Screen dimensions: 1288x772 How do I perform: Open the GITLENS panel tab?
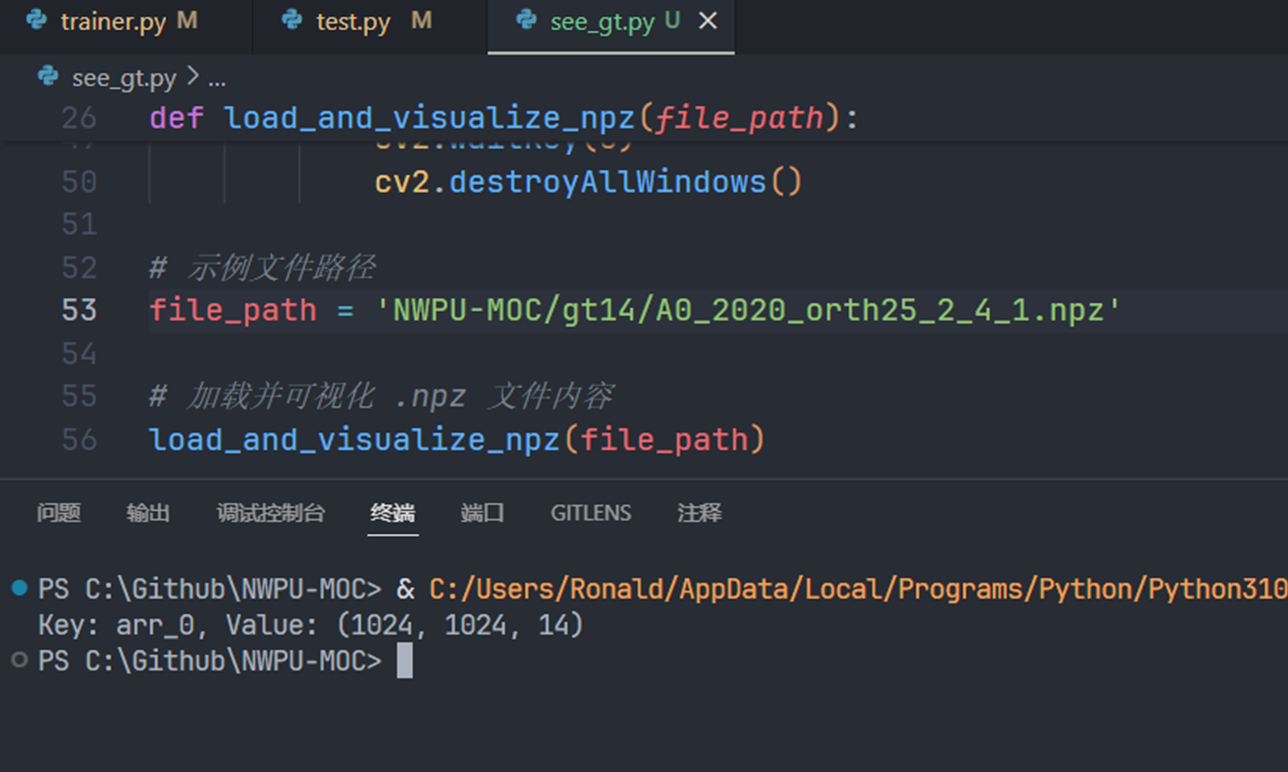pyautogui.click(x=591, y=513)
